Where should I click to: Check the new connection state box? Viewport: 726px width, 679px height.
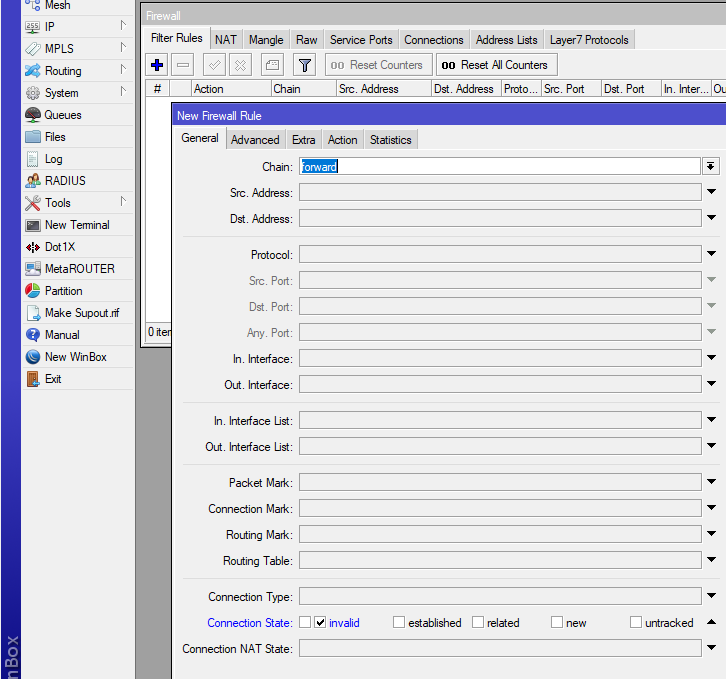(557, 622)
